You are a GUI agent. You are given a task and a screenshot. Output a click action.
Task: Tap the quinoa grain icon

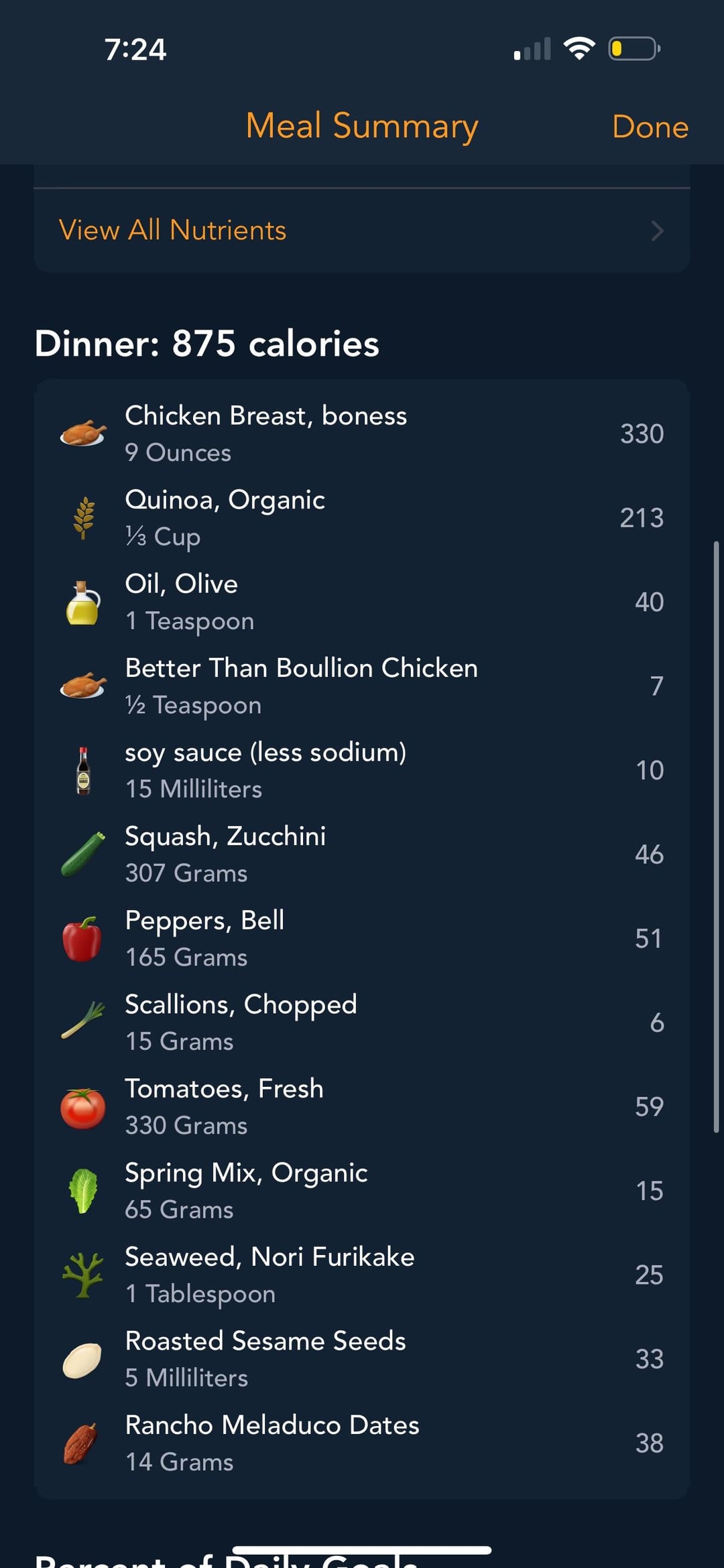83,518
